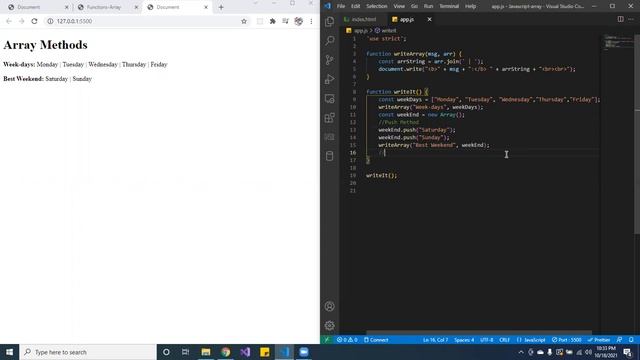The image size is (640, 360).
Task: Open the Run menu
Action: coord(428,6)
